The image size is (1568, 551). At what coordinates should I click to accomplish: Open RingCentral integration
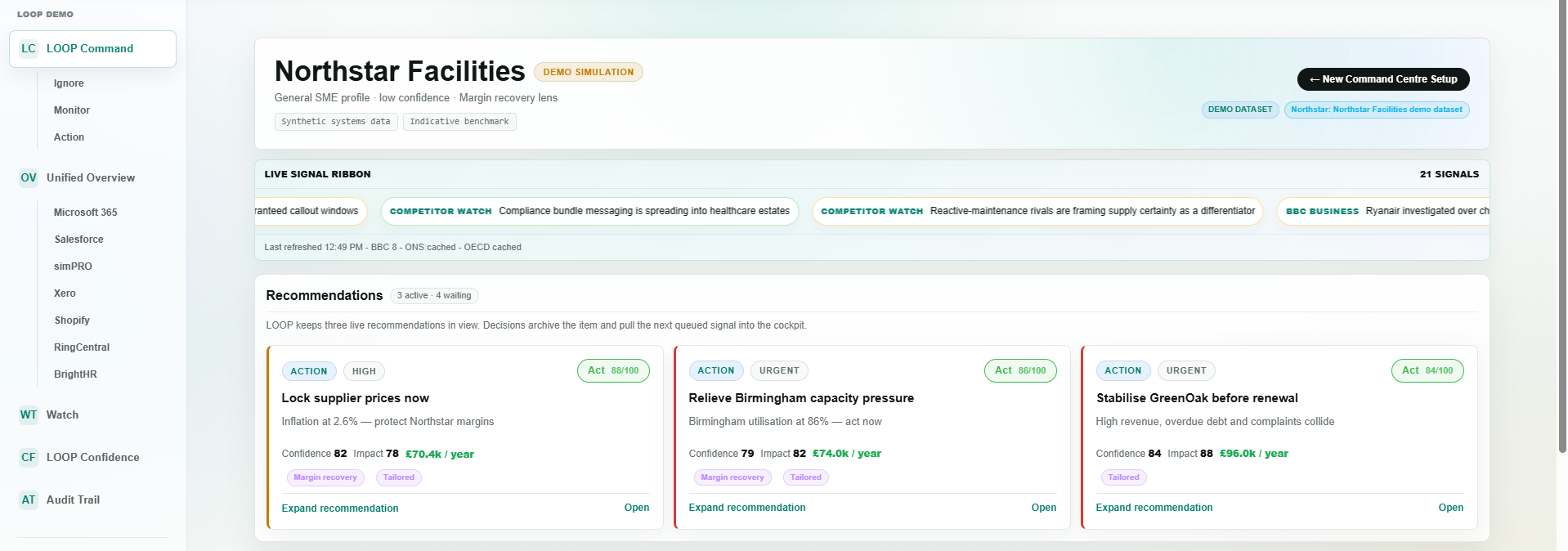point(82,347)
